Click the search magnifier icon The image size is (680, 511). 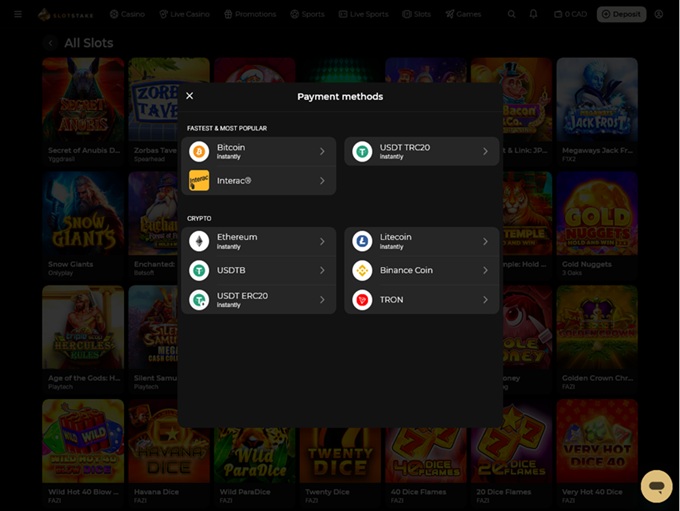point(512,14)
